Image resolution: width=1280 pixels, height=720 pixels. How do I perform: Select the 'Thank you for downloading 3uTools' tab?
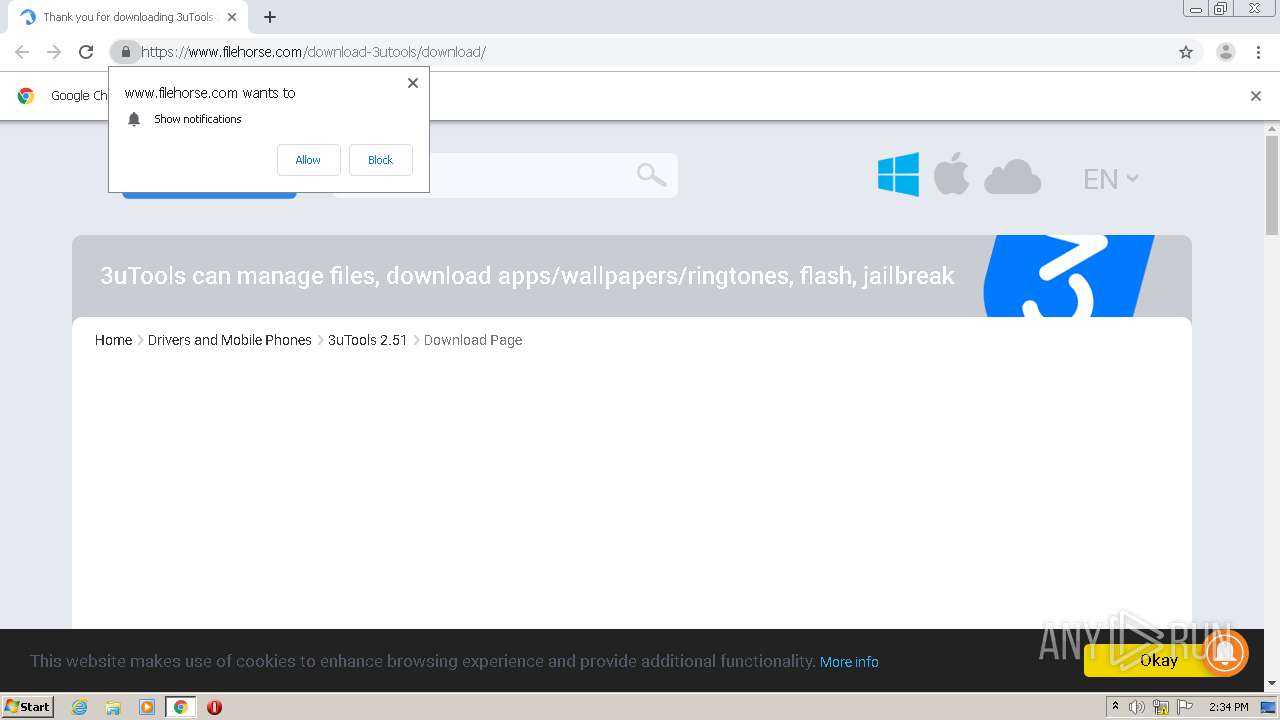coord(128,17)
